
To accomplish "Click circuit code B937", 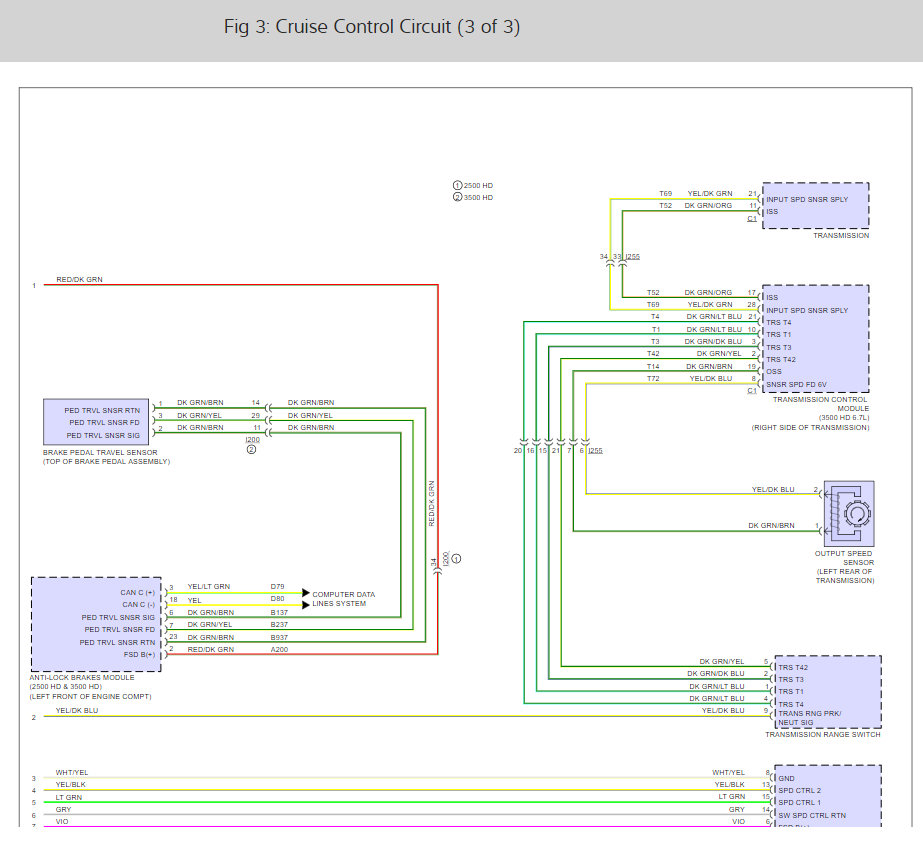I will pyautogui.click(x=279, y=637).
